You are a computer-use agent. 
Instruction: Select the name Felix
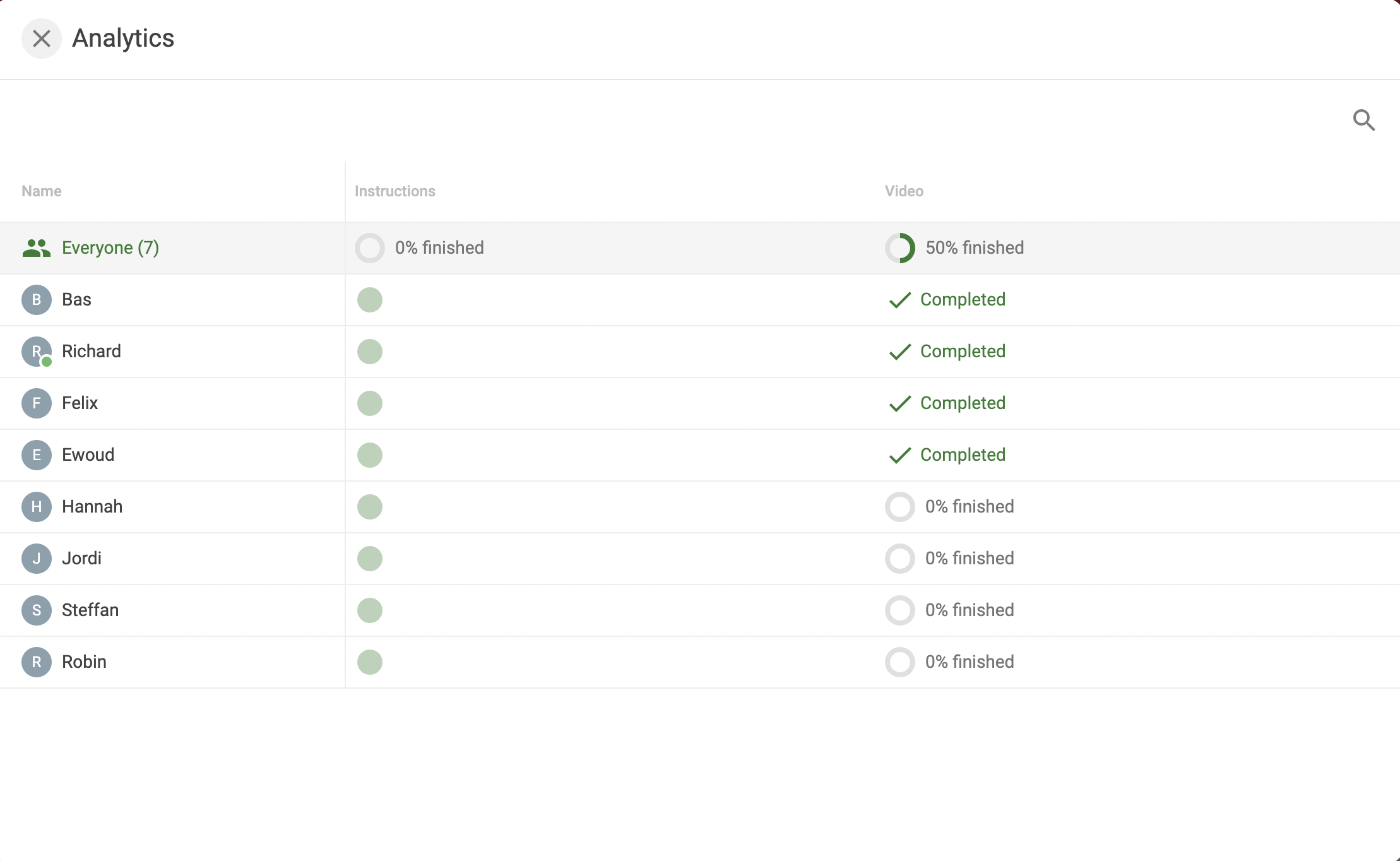[80, 403]
